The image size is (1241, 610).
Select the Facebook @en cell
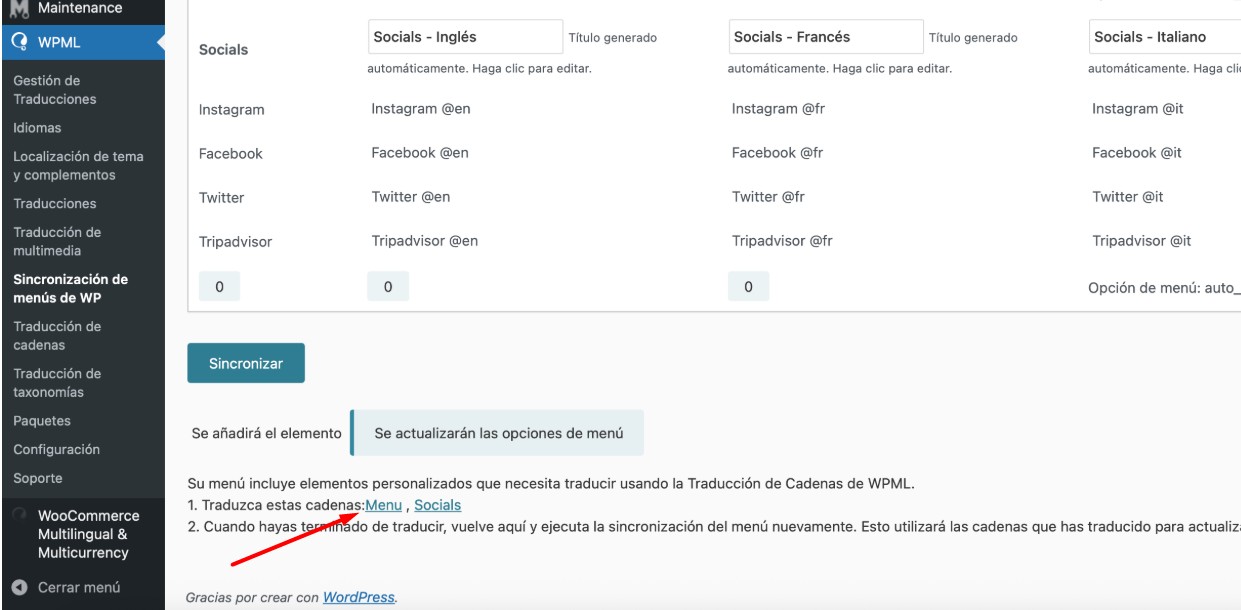420,153
